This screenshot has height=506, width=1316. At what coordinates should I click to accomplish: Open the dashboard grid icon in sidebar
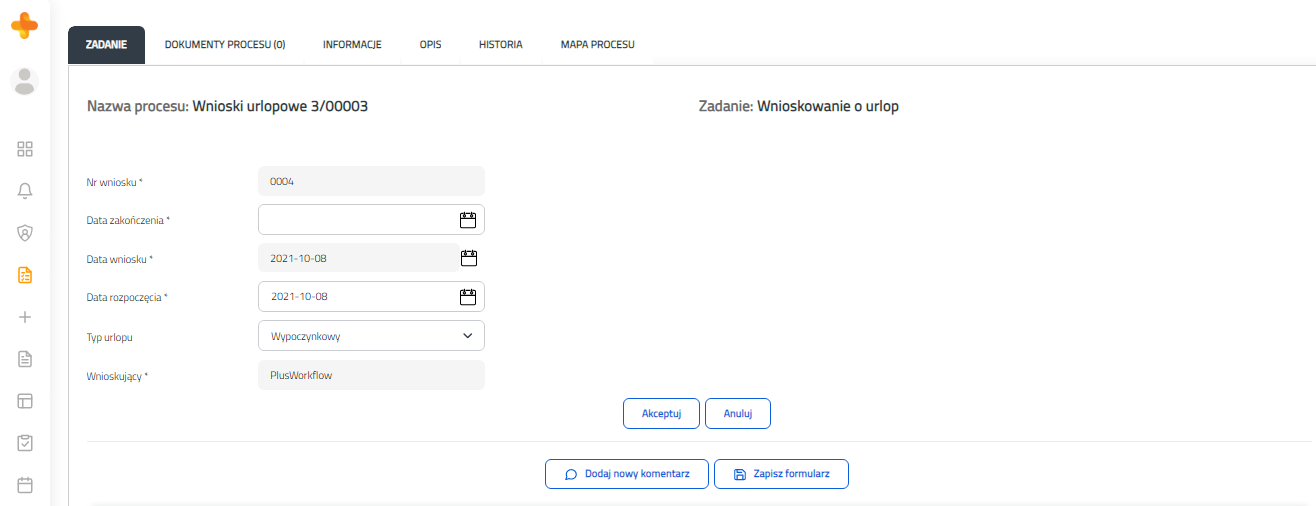coord(25,149)
